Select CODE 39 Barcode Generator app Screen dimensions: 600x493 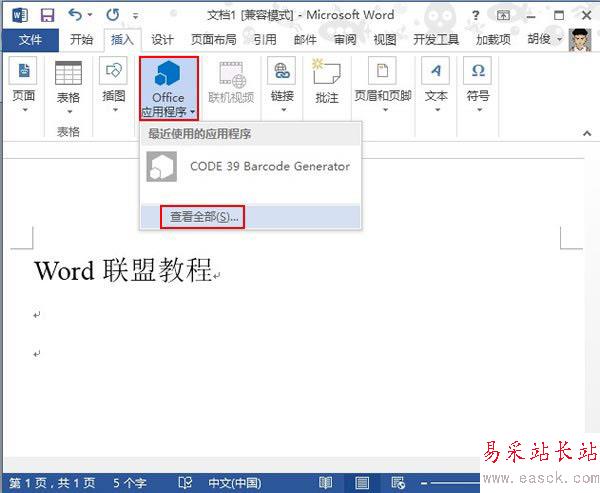(250, 167)
